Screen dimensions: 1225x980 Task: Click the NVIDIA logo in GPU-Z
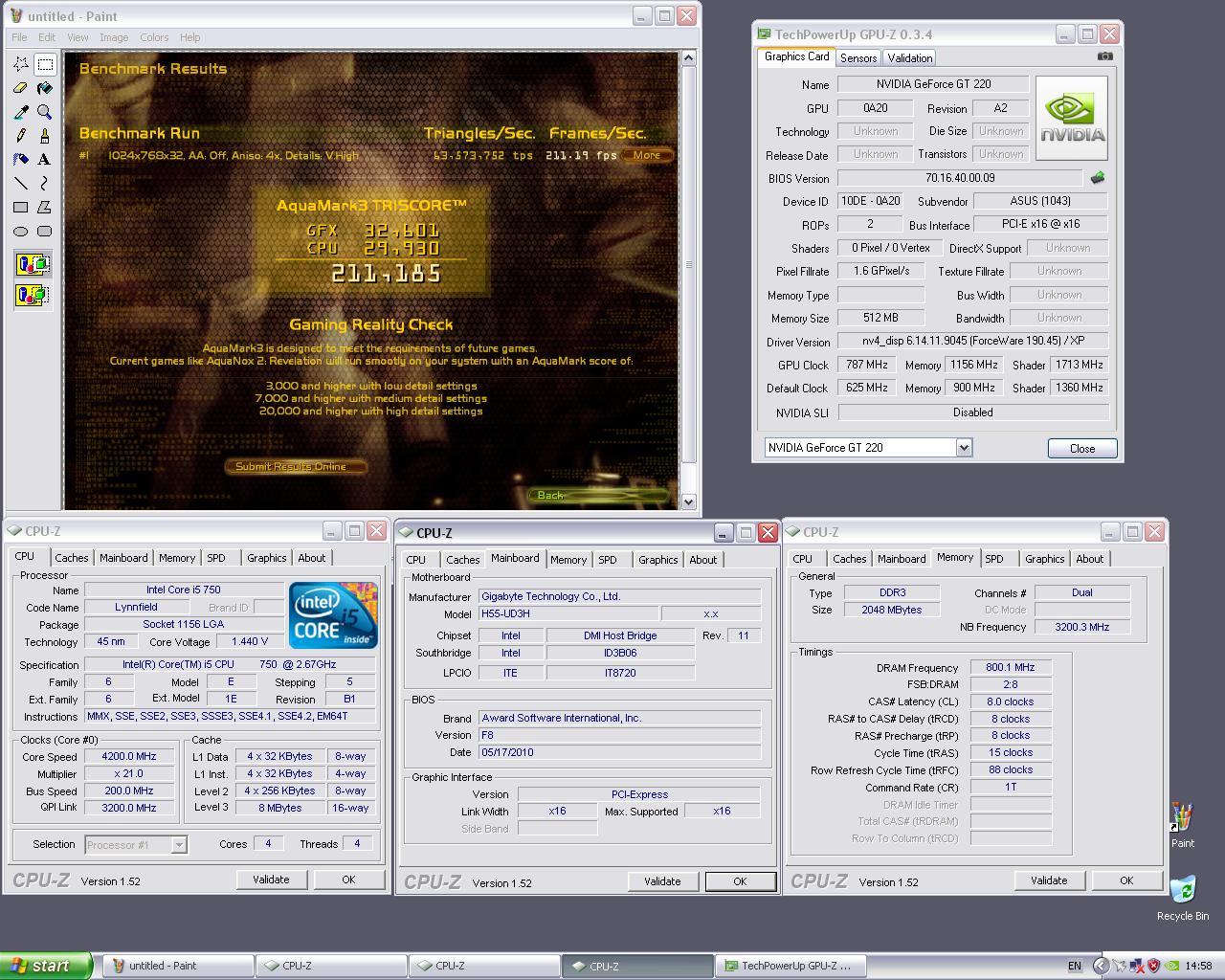(x=1072, y=119)
